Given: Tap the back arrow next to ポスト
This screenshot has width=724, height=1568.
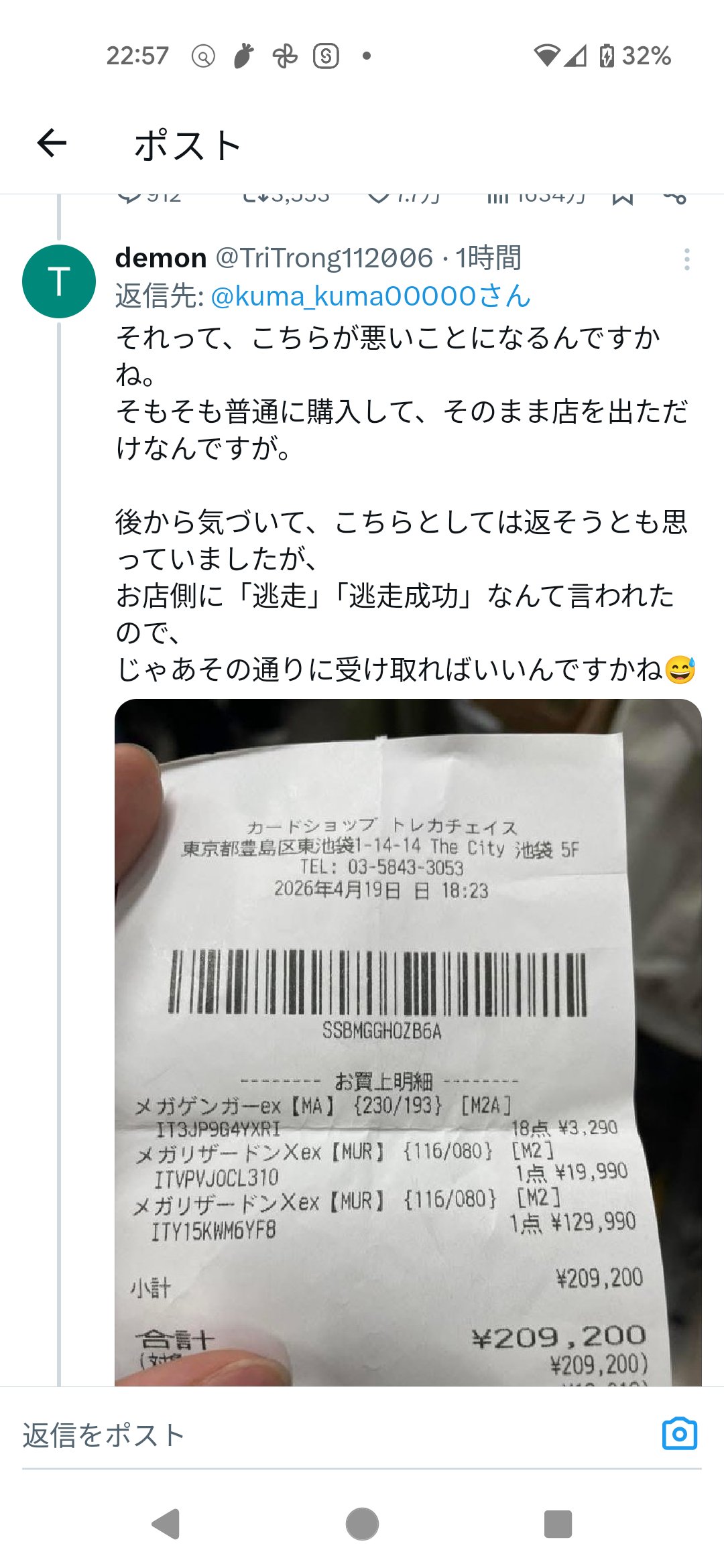Looking at the screenshot, I should [52, 143].
